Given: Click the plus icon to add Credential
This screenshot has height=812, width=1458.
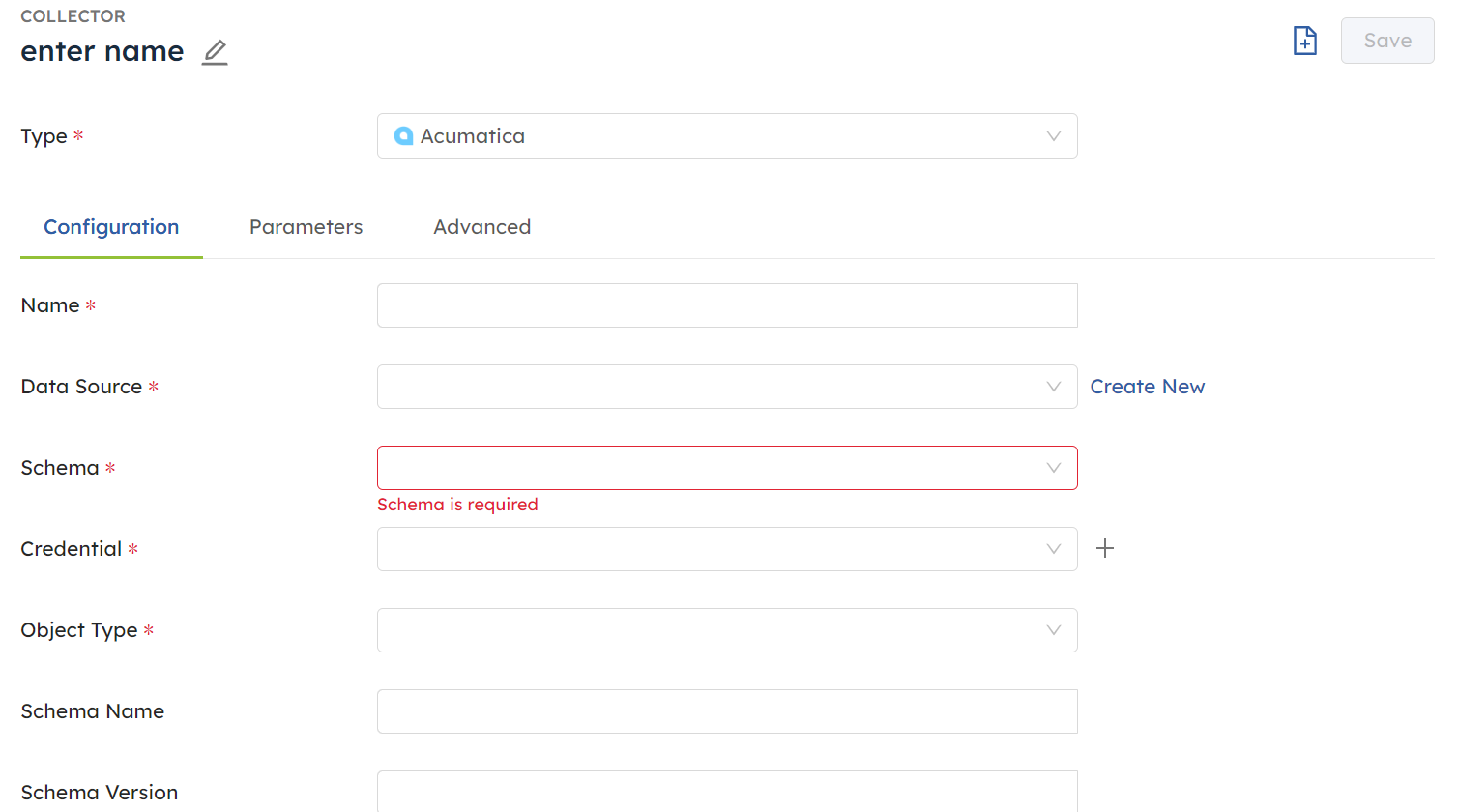Looking at the screenshot, I should 1105,549.
